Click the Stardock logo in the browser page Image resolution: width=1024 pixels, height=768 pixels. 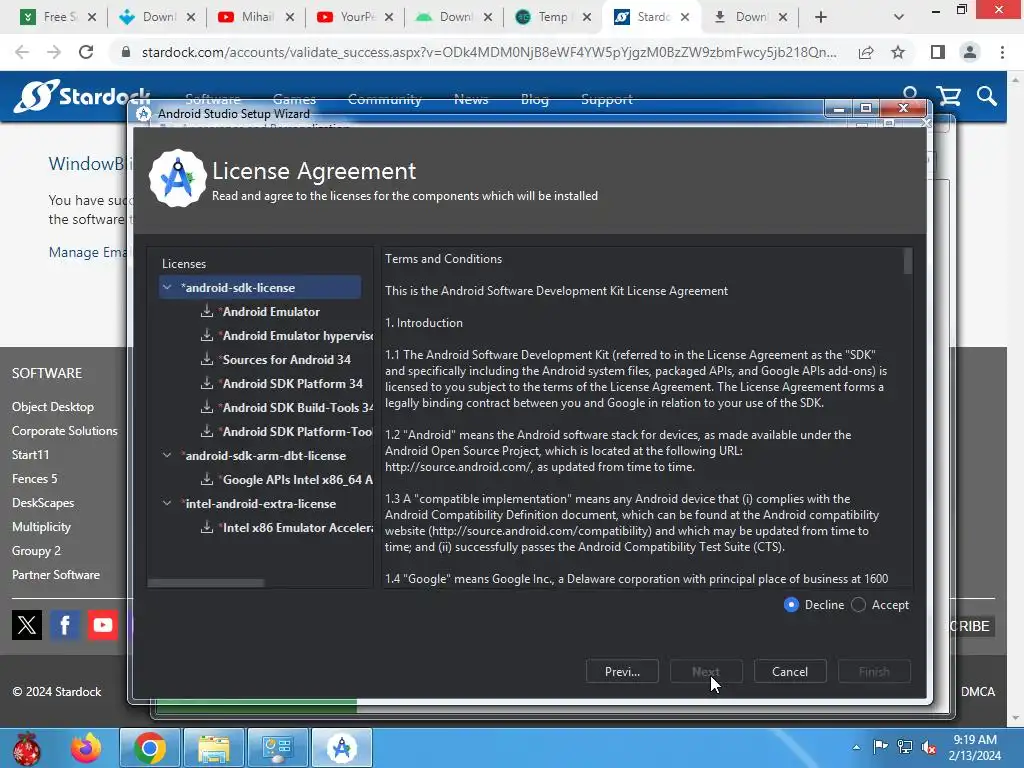(x=82, y=96)
